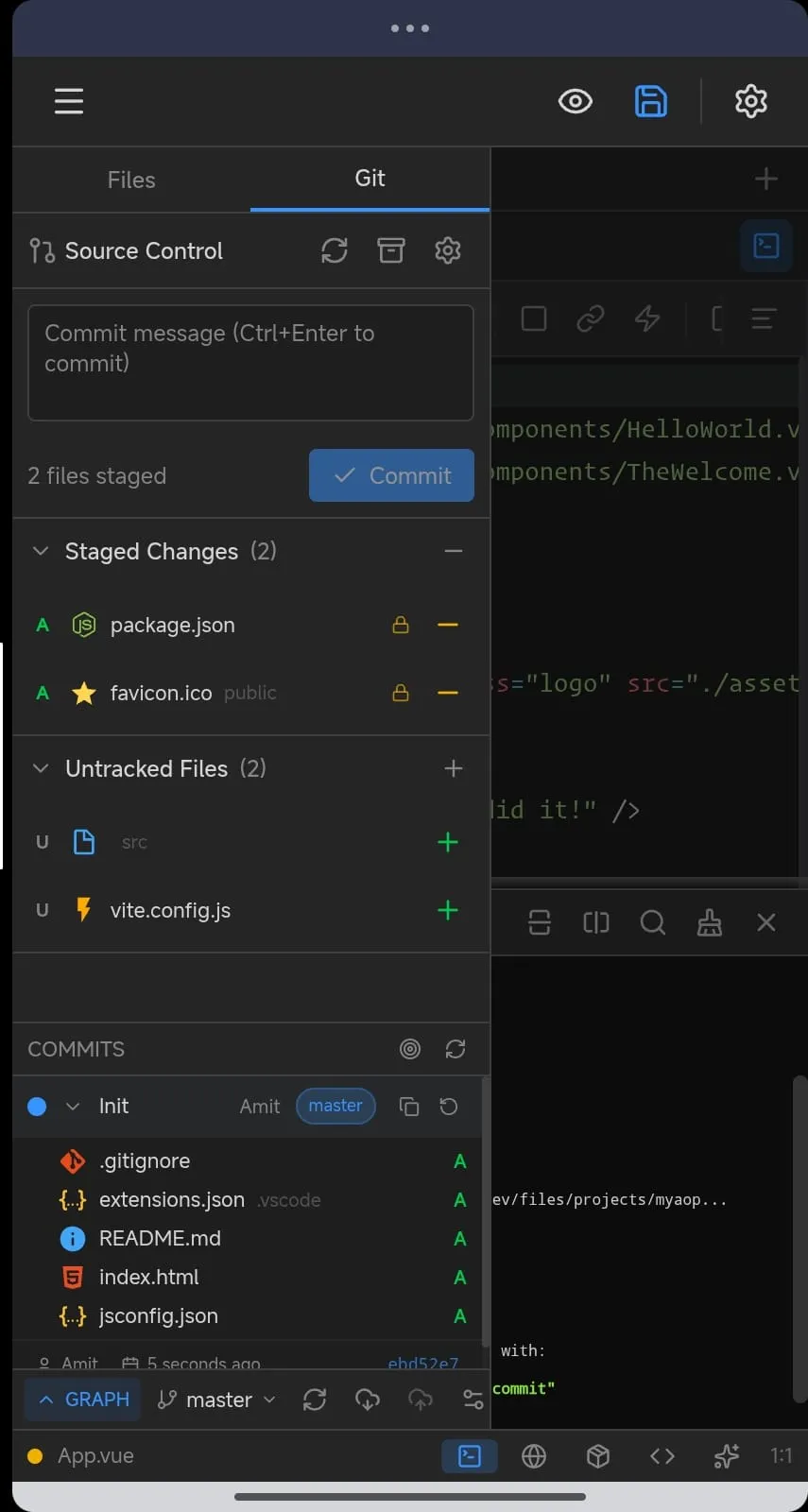Save file with floppy disk icon
Screen dimensions: 808x1512
click(650, 101)
